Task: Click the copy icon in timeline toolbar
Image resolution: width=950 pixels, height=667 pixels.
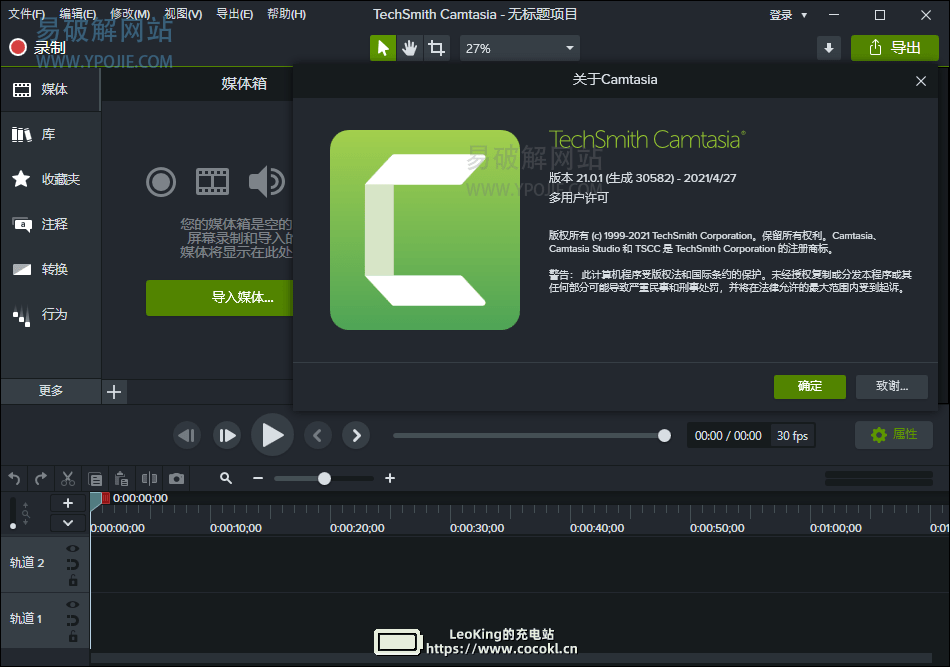Action: click(95, 479)
